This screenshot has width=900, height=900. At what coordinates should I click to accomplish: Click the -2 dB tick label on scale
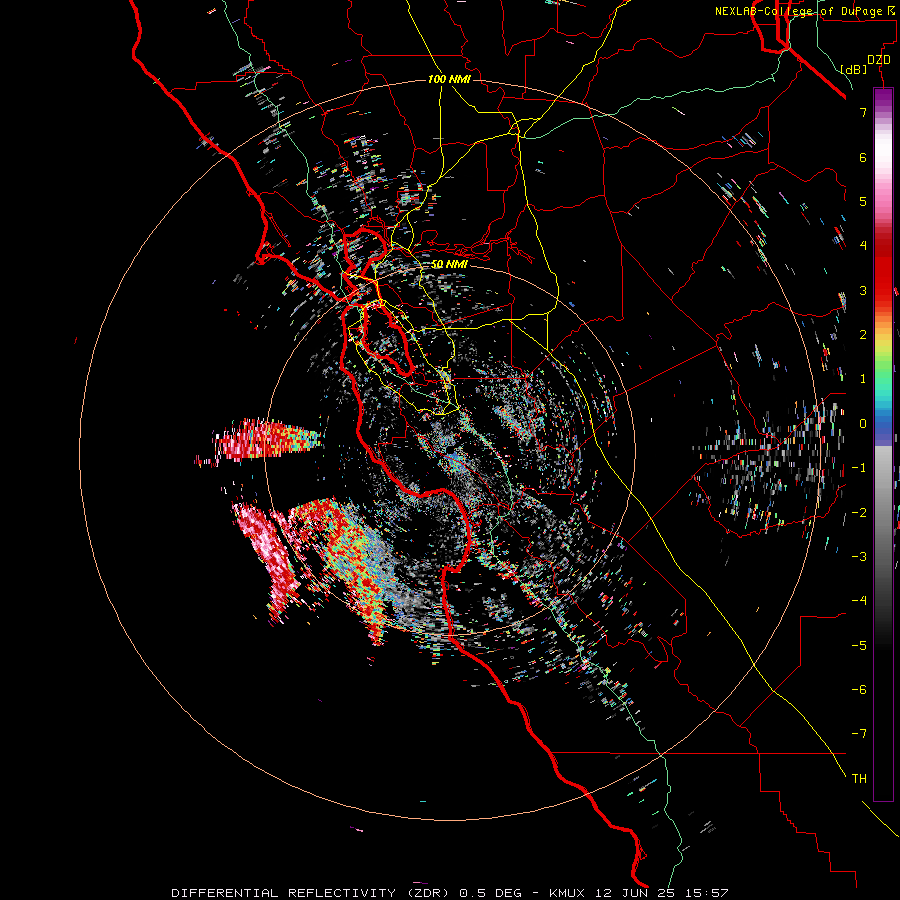(x=859, y=513)
